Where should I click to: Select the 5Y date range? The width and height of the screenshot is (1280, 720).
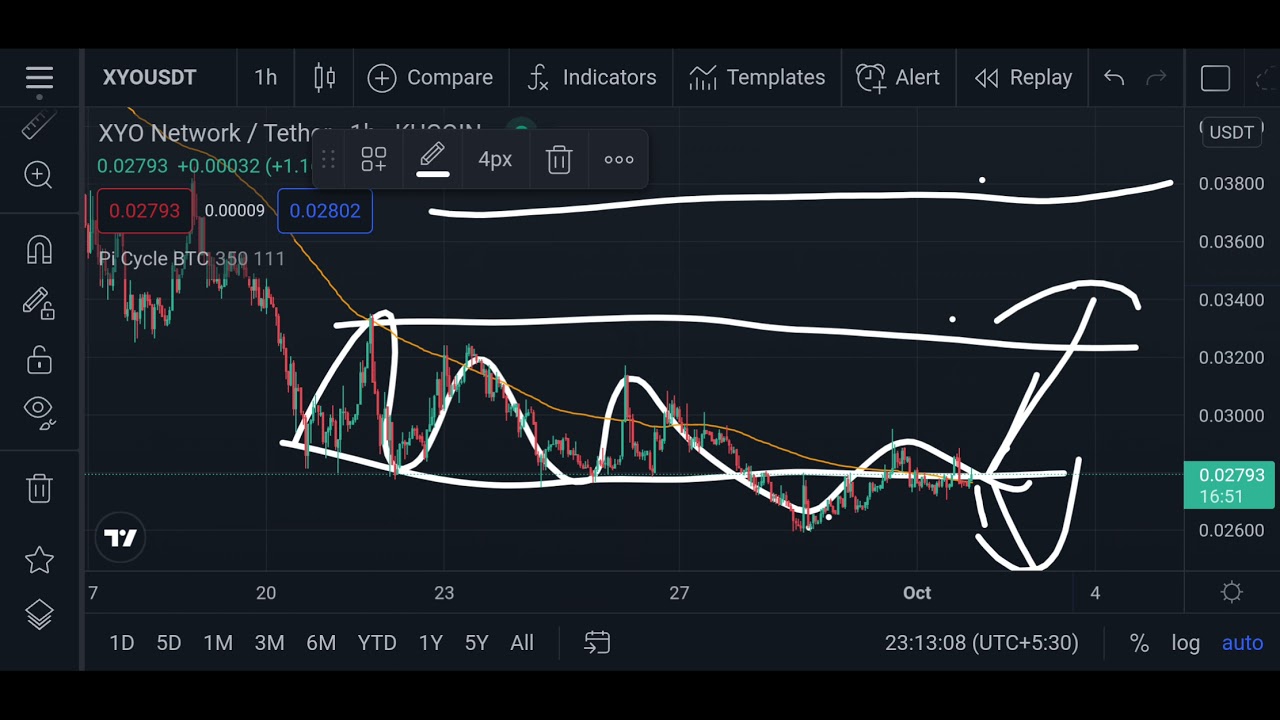point(476,643)
